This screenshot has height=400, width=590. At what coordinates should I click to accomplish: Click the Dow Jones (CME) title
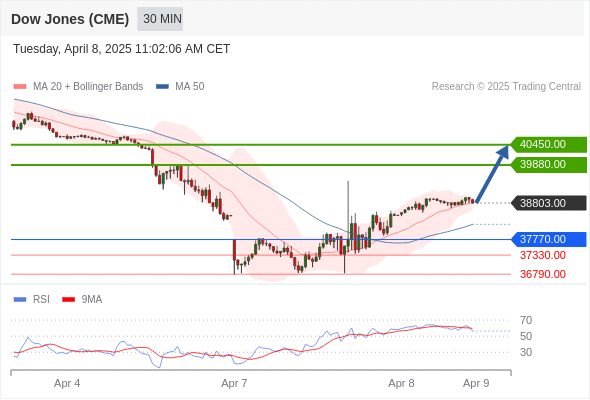click(x=70, y=19)
